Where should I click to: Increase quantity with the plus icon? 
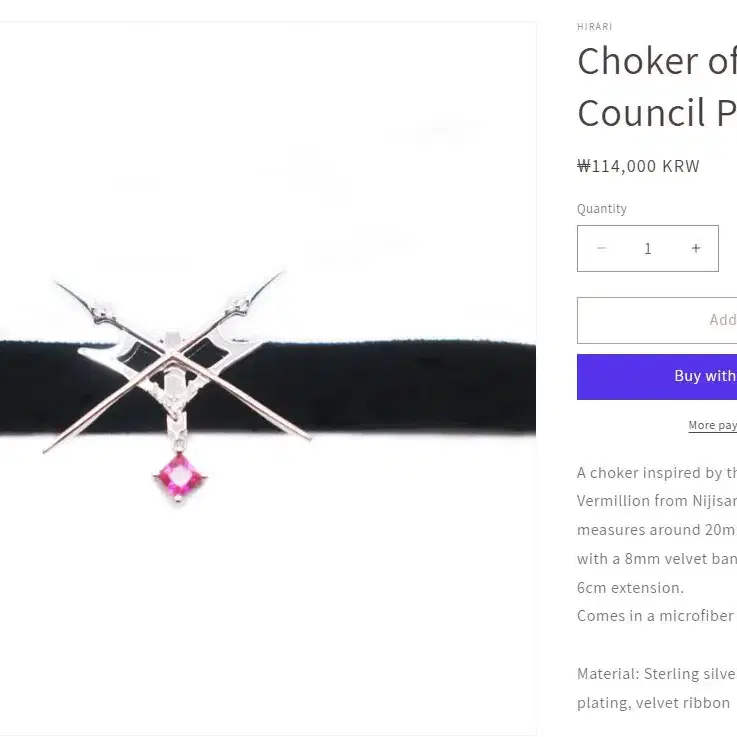(696, 248)
